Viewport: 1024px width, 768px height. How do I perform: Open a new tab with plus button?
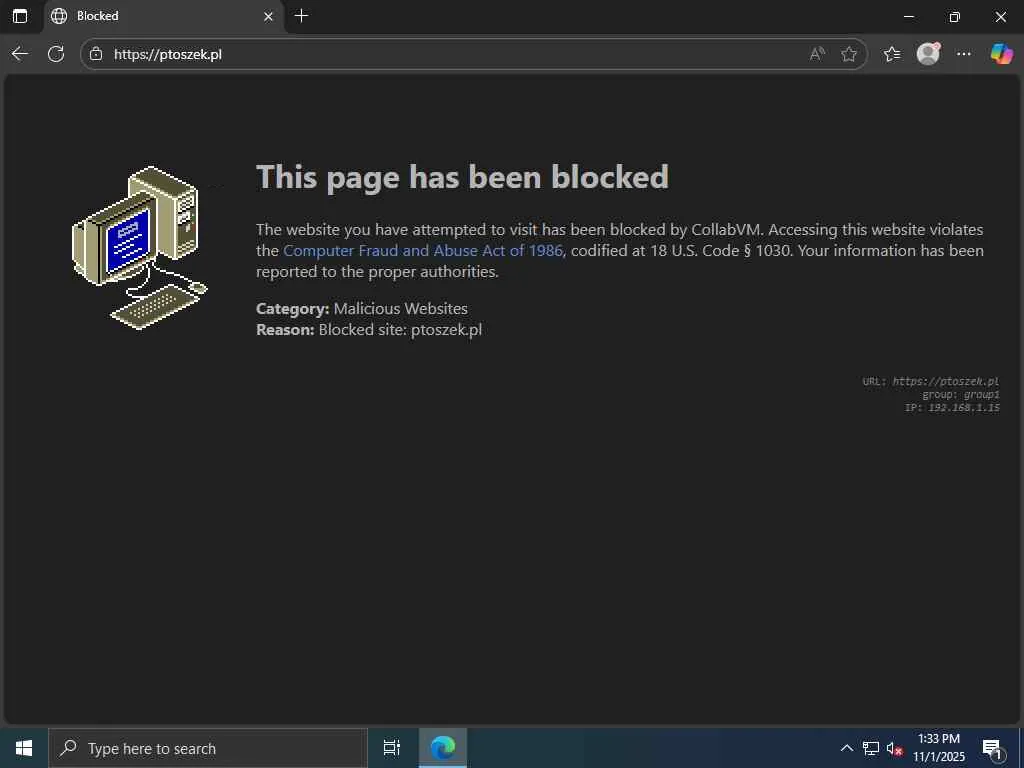click(301, 16)
